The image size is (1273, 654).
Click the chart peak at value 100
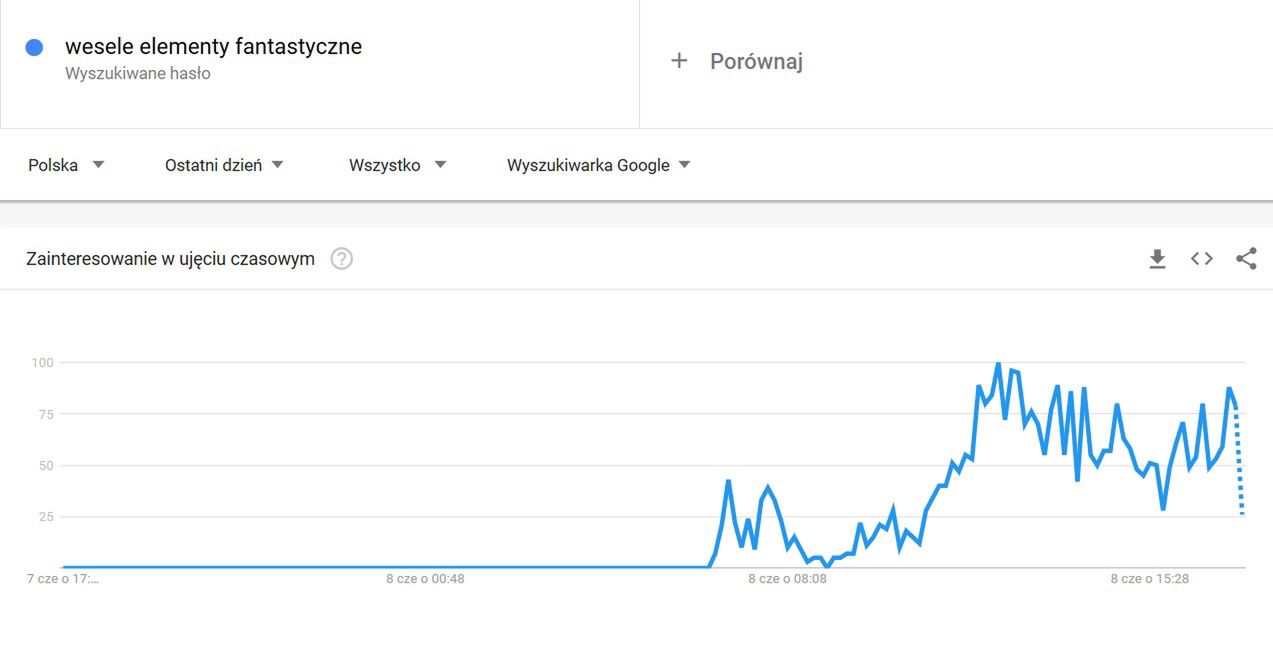tap(998, 364)
